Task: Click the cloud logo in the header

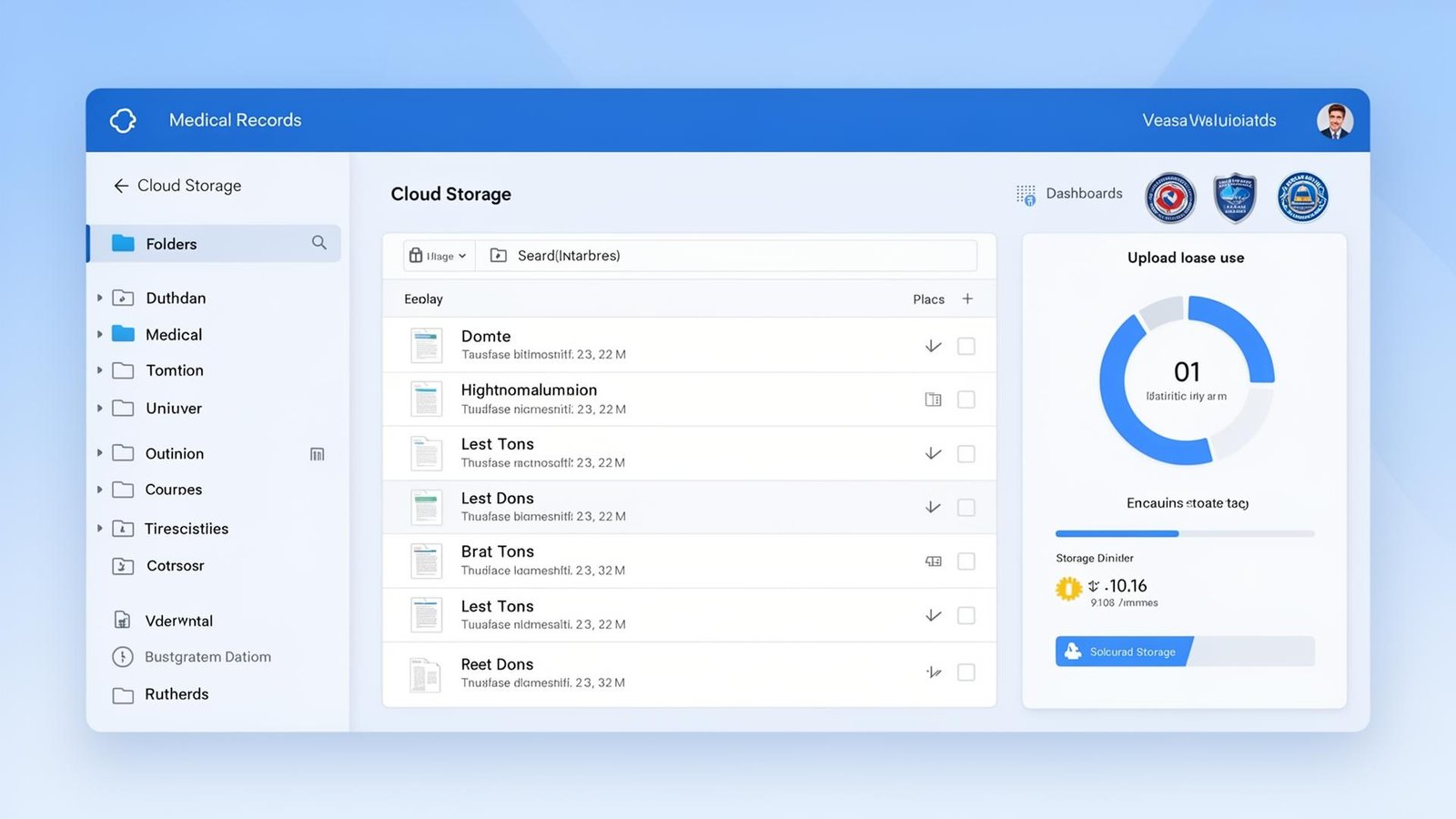Action: click(x=123, y=119)
